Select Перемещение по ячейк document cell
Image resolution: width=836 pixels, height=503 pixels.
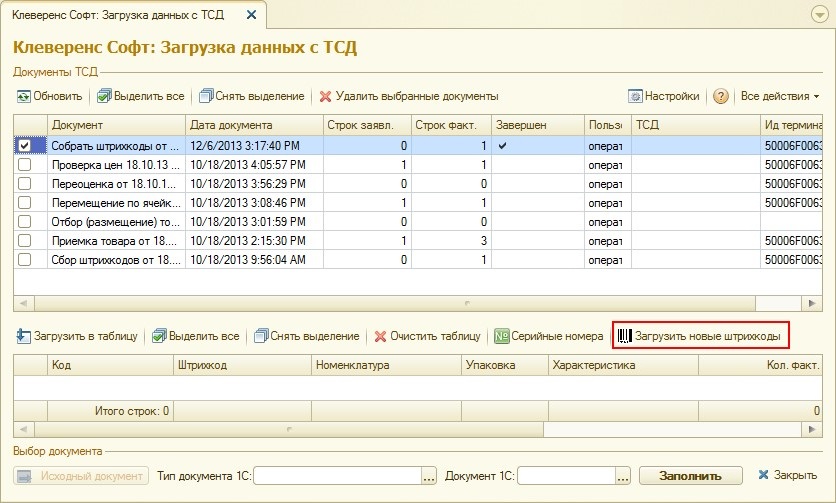pyautogui.click(x=116, y=203)
